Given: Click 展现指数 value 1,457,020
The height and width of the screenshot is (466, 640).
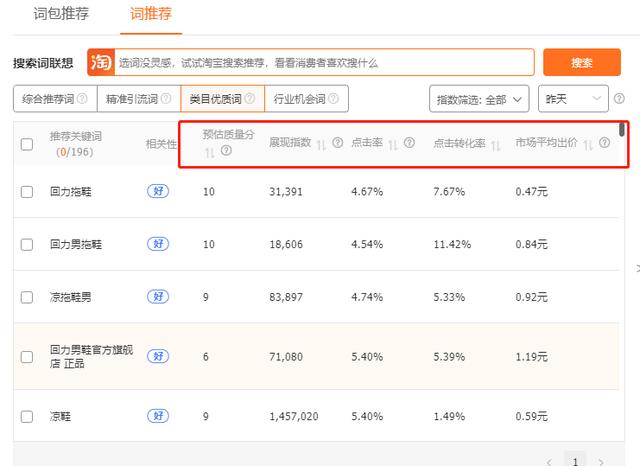Looking at the screenshot, I should [294, 416].
